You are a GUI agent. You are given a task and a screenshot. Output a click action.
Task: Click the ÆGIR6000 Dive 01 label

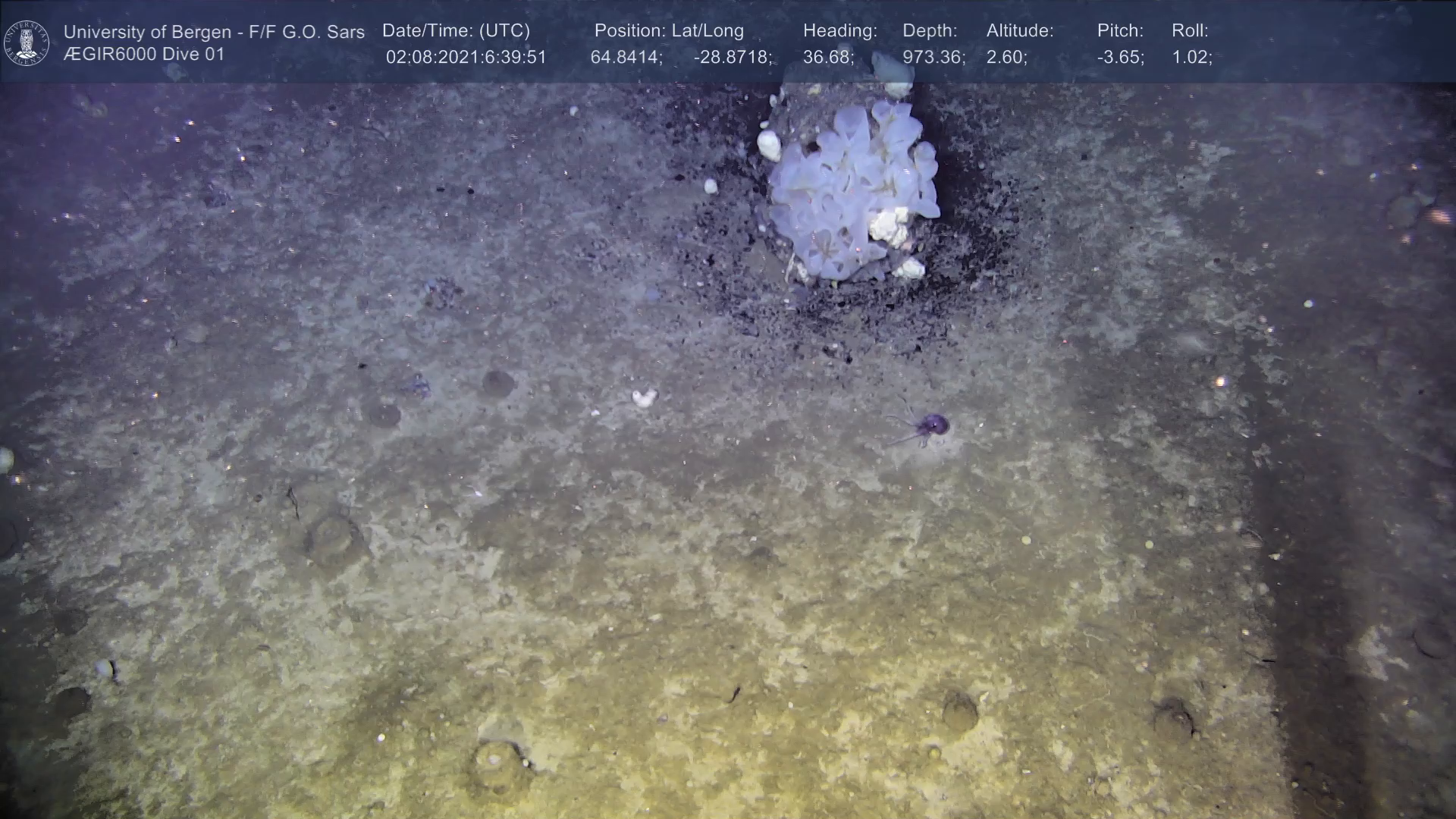(x=144, y=55)
